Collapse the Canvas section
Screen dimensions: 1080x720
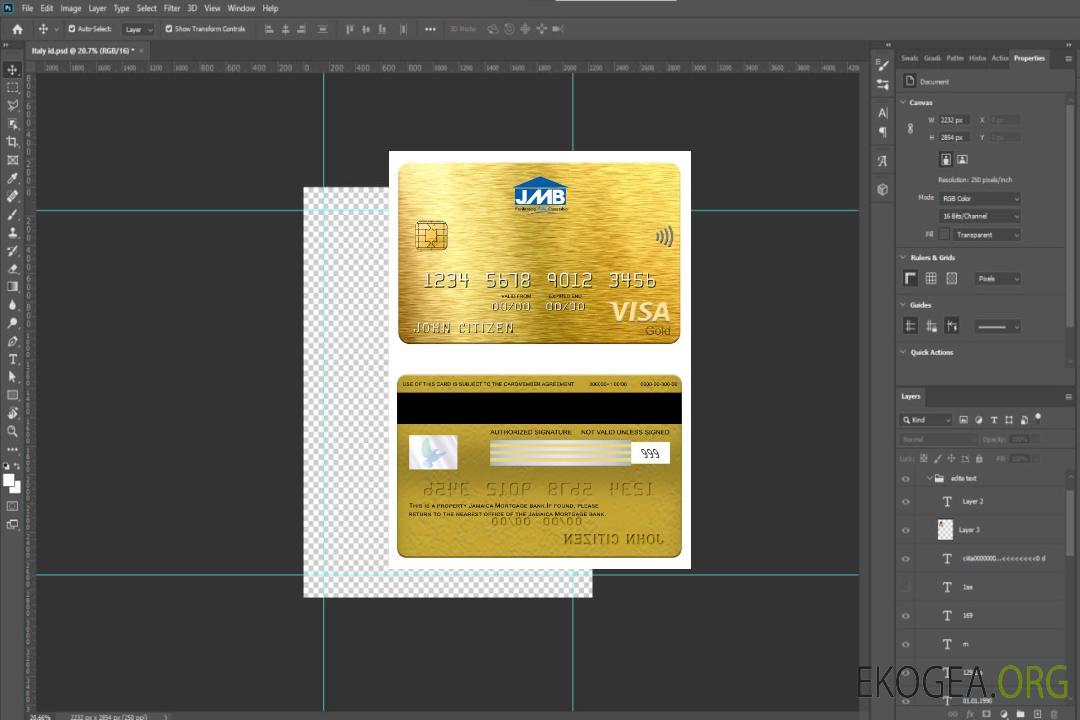click(904, 102)
